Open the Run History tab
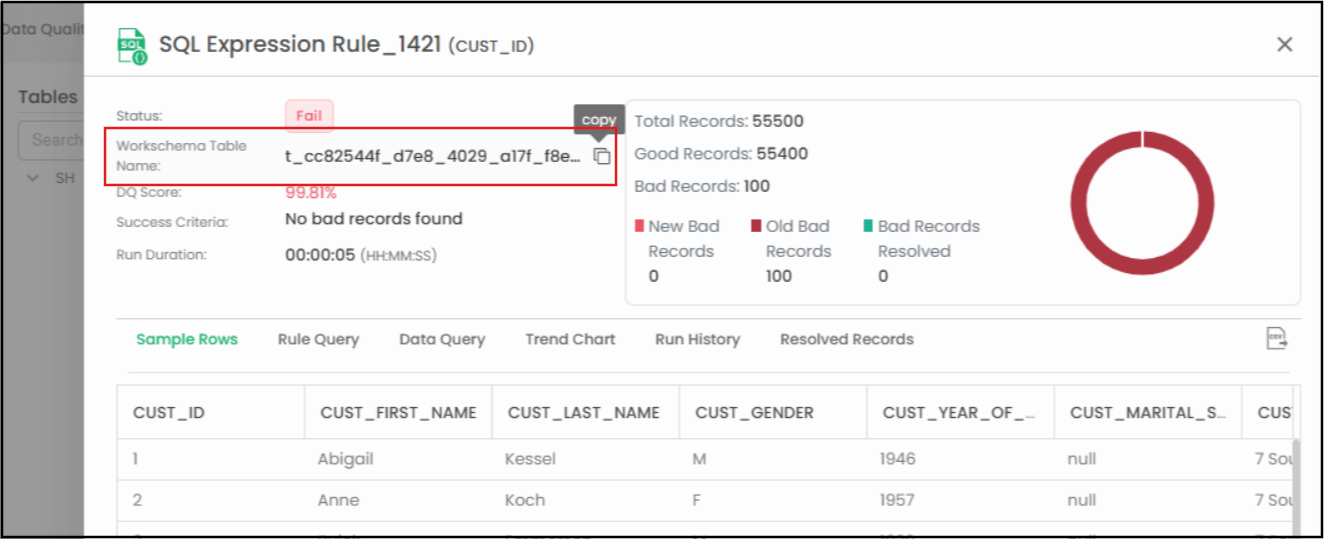 click(697, 339)
